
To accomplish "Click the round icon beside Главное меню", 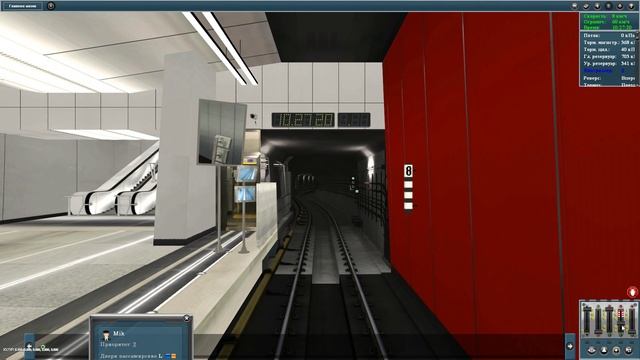I will (x=51, y=6).
